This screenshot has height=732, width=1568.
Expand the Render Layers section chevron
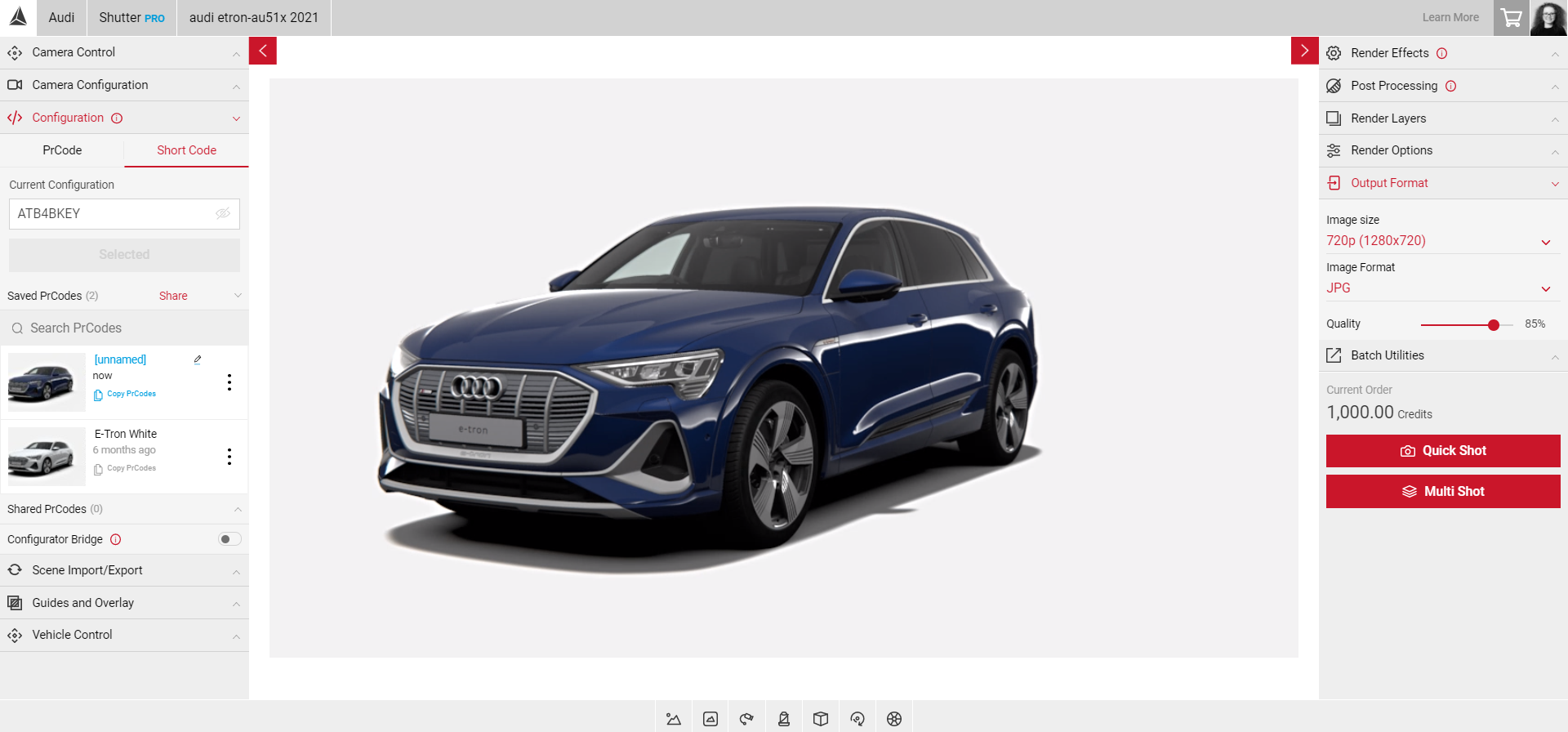click(x=1555, y=119)
